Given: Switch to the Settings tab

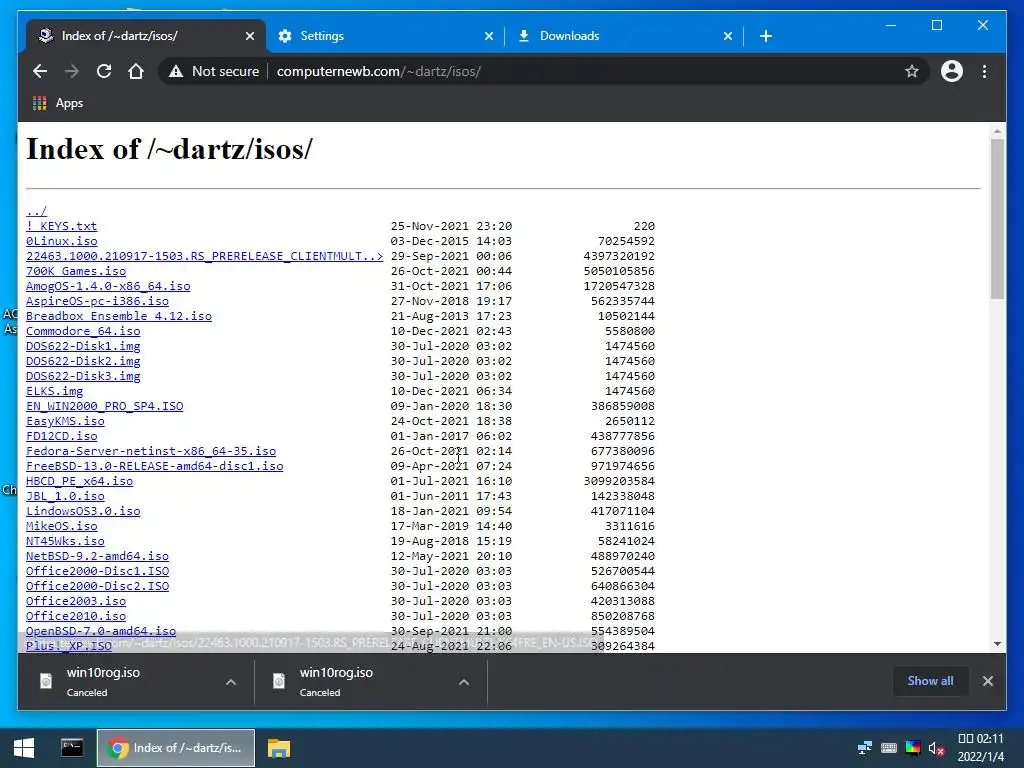Looking at the screenshot, I should 385,36.
